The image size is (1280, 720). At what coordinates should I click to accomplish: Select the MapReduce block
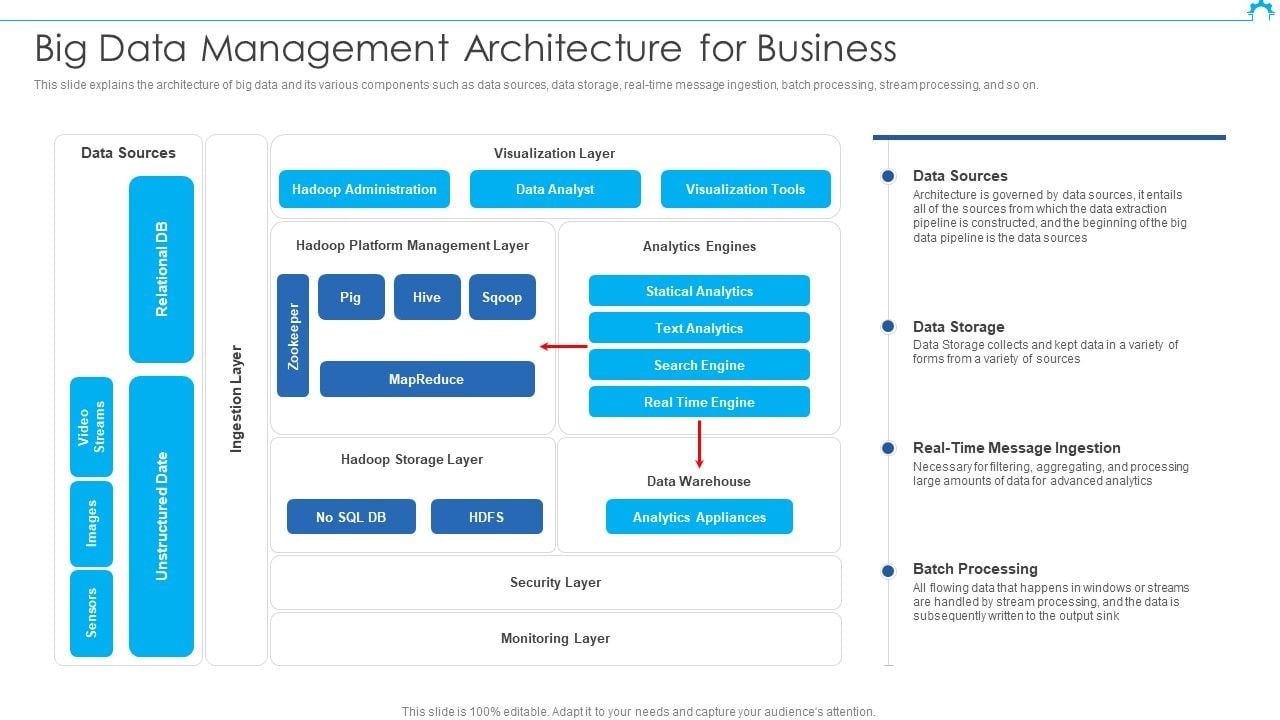427,379
